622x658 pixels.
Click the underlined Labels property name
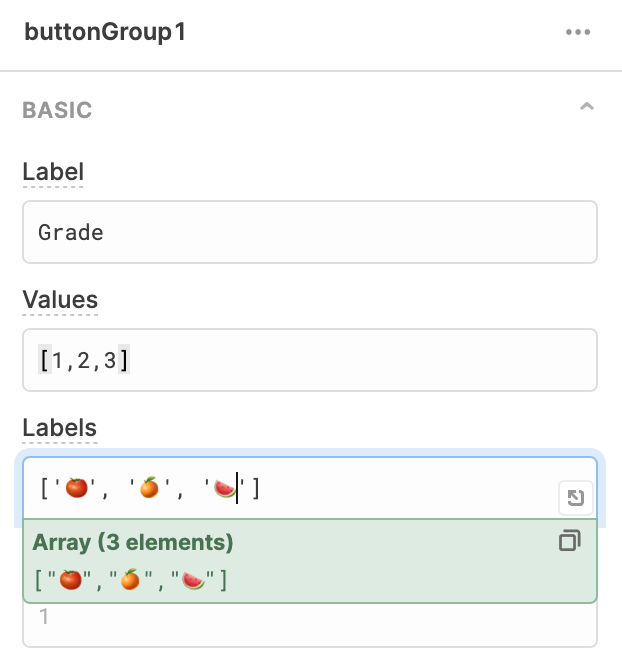pos(60,428)
